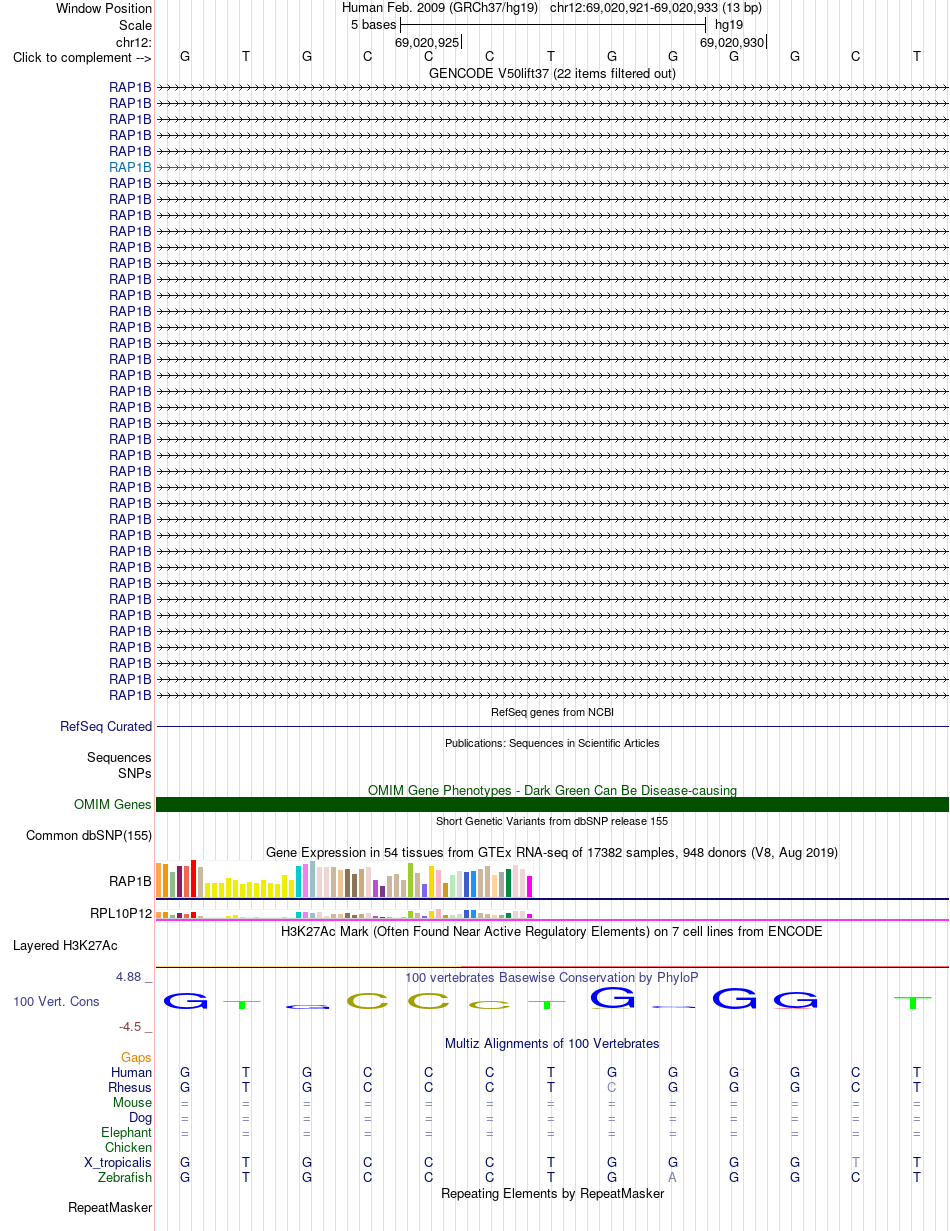Click 'Human Feb. 2009 (GRCh37/hg19)' header text
The height and width of the screenshot is (1231, 950).
(440, 9)
